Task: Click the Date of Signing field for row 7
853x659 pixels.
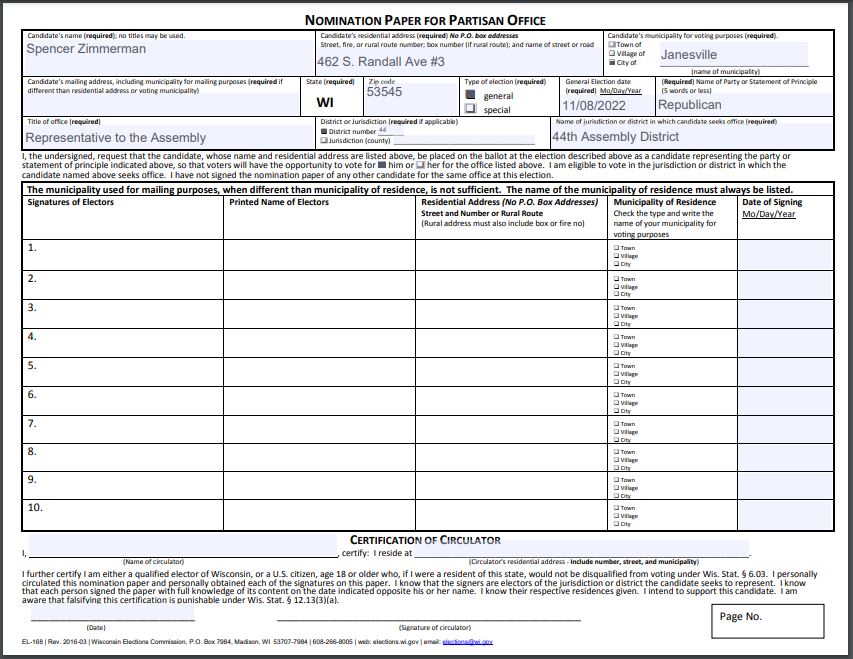Action: coord(785,429)
